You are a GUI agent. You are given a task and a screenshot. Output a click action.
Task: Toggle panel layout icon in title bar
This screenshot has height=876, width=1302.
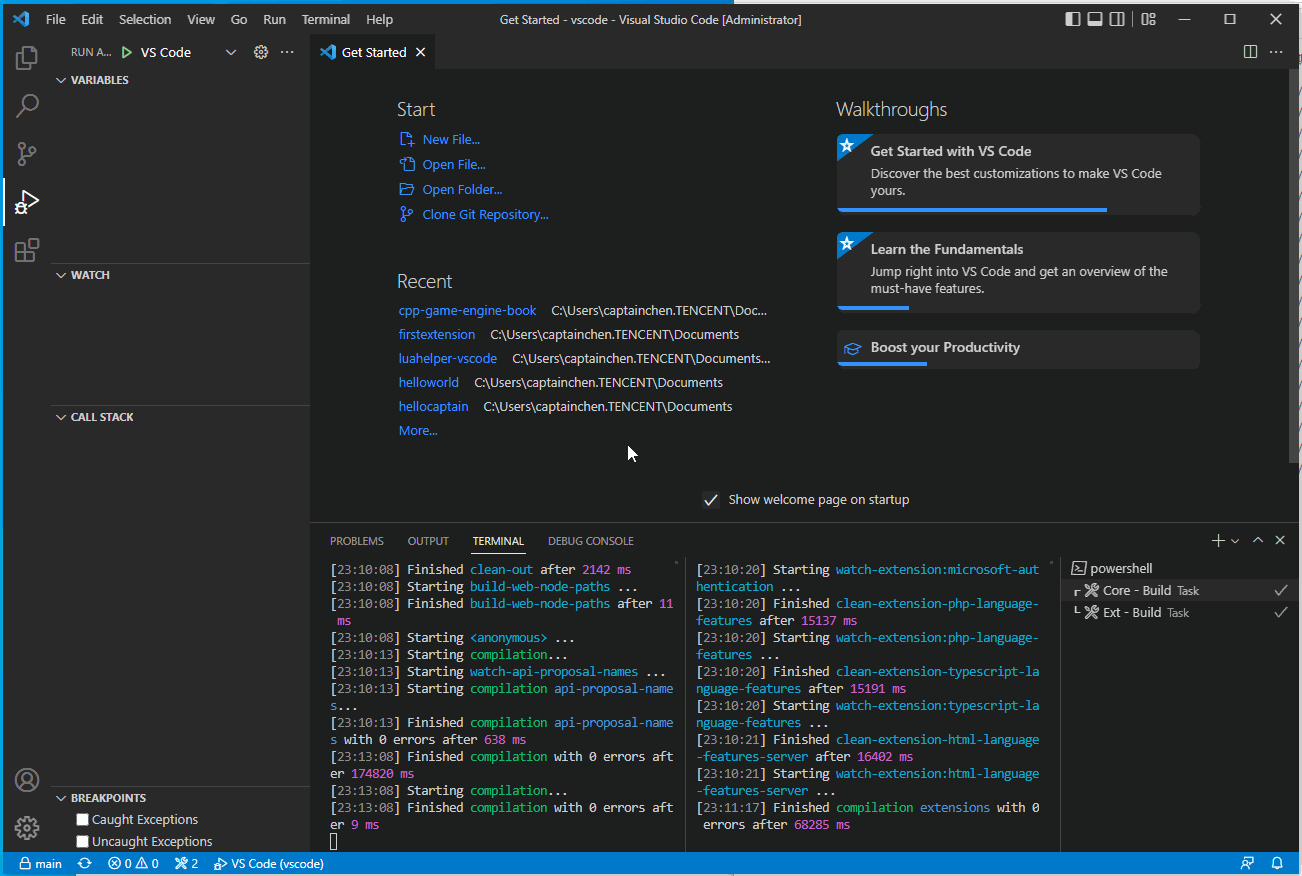point(1095,19)
